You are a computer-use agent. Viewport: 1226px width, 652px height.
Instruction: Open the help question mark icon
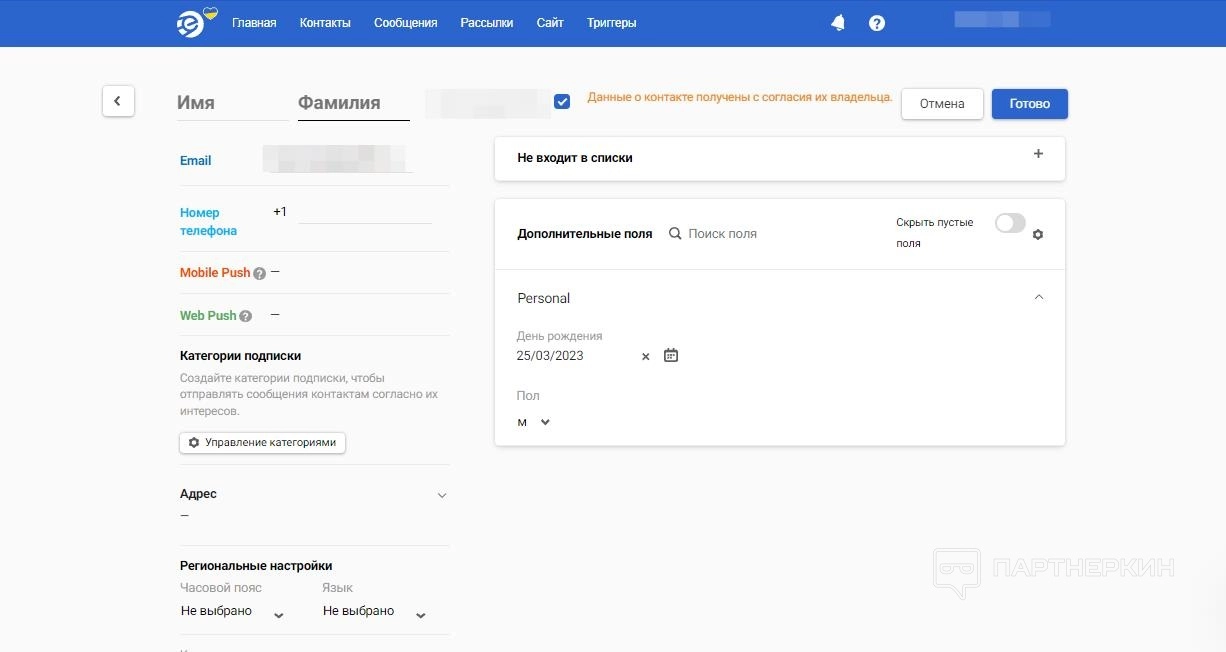click(877, 23)
